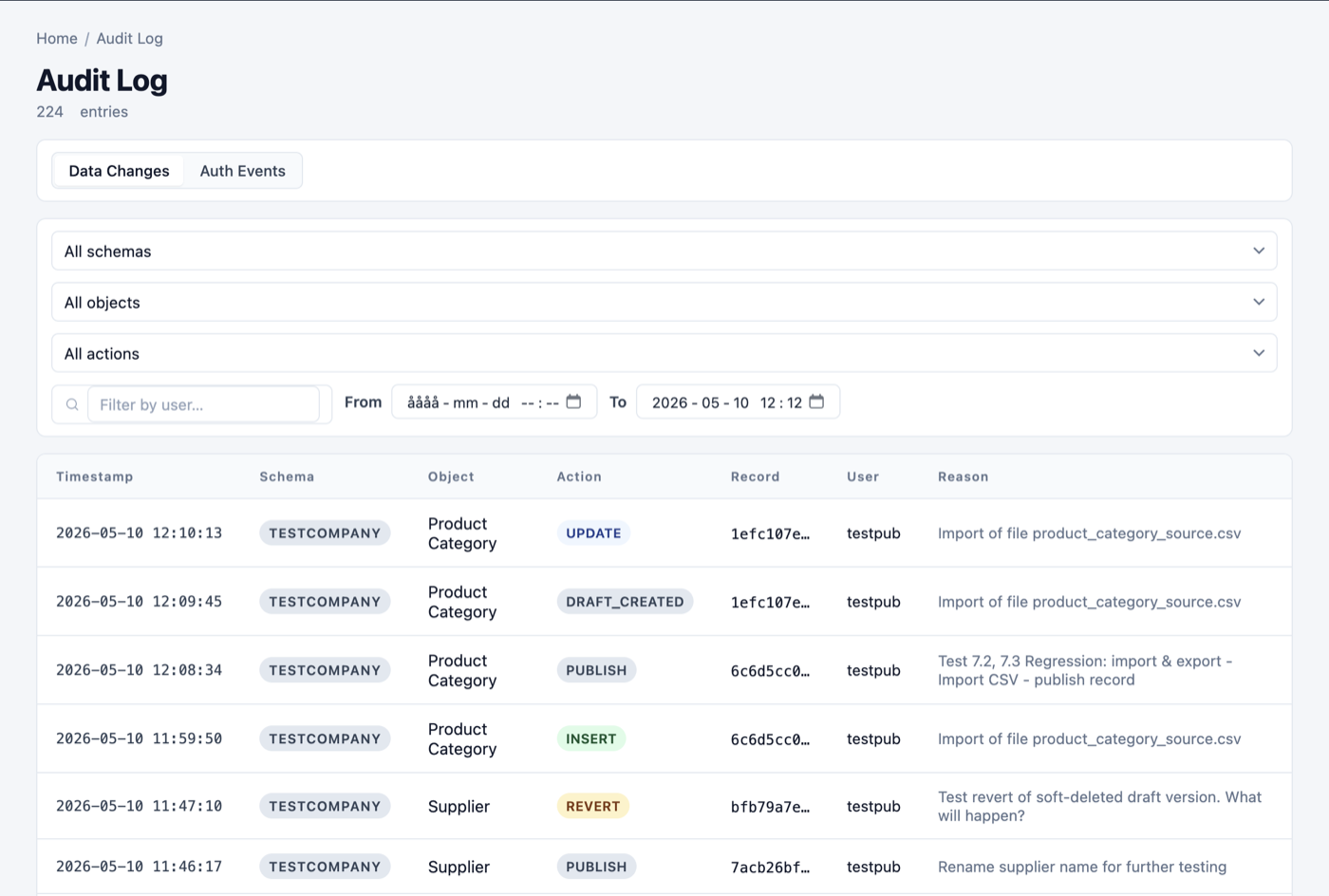Screen dimensions: 1329x896
Task: Expand the All actions dropdown
Action: click(x=664, y=354)
